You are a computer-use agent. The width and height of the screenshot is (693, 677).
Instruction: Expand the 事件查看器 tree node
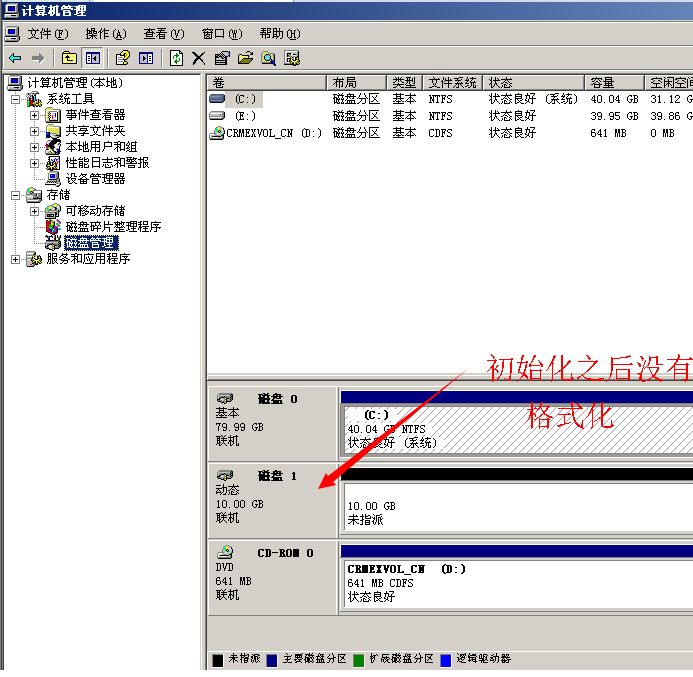pos(34,115)
